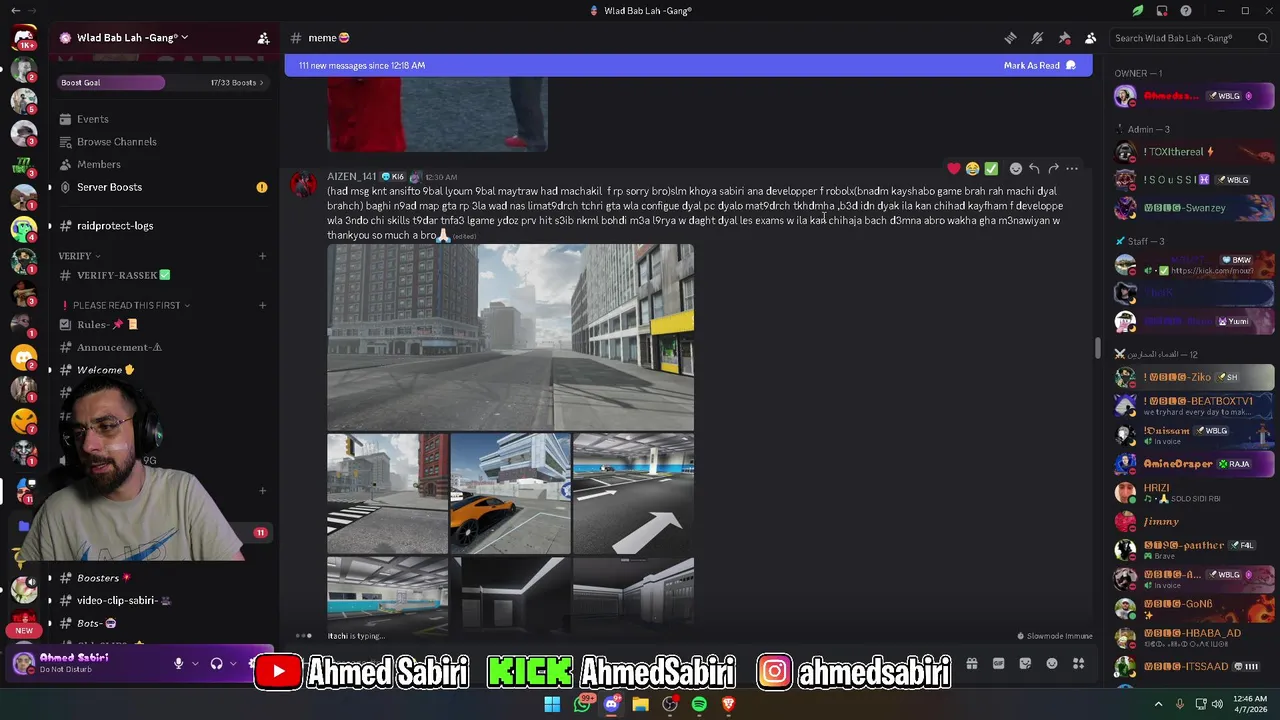React with laughing emoji on message
Image resolution: width=1280 pixels, height=720 pixels.
pos(972,168)
